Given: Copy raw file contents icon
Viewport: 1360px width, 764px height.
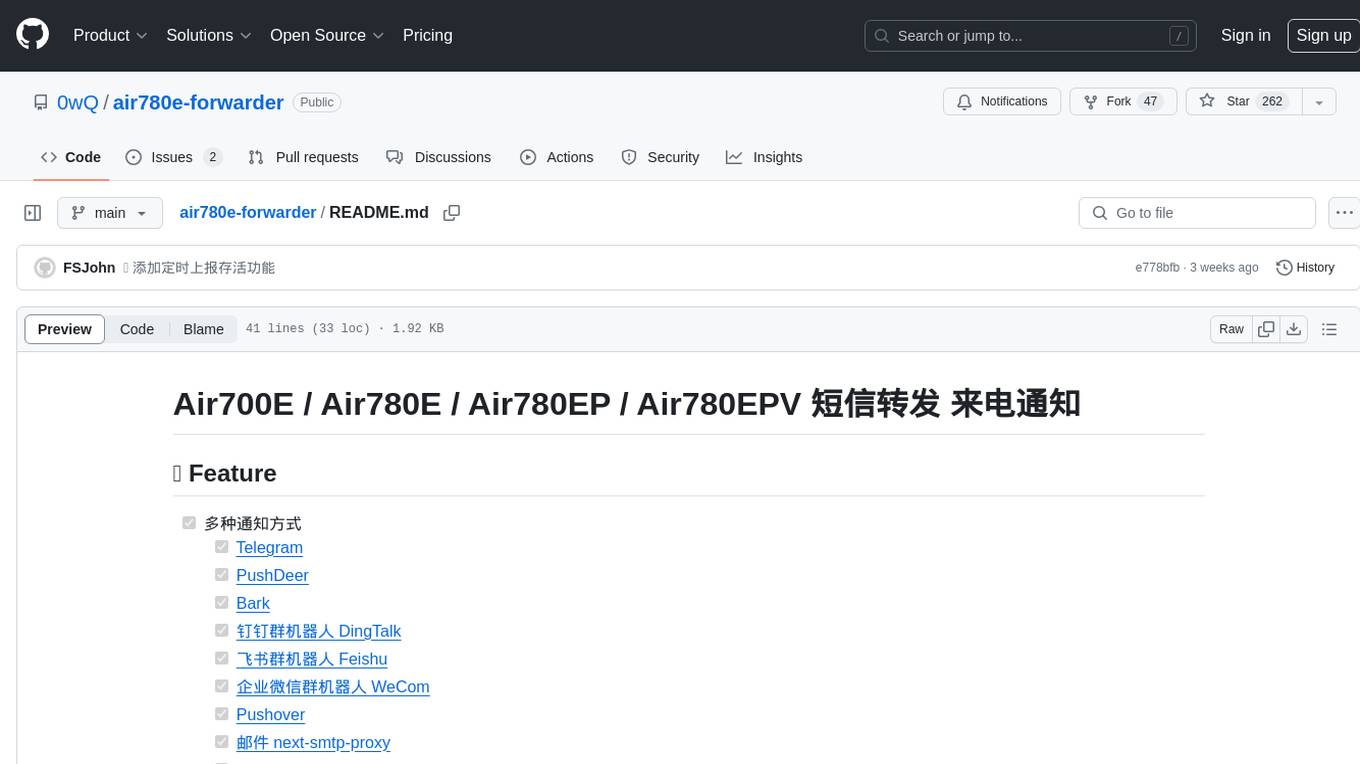Looking at the screenshot, I should point(1266,329).
